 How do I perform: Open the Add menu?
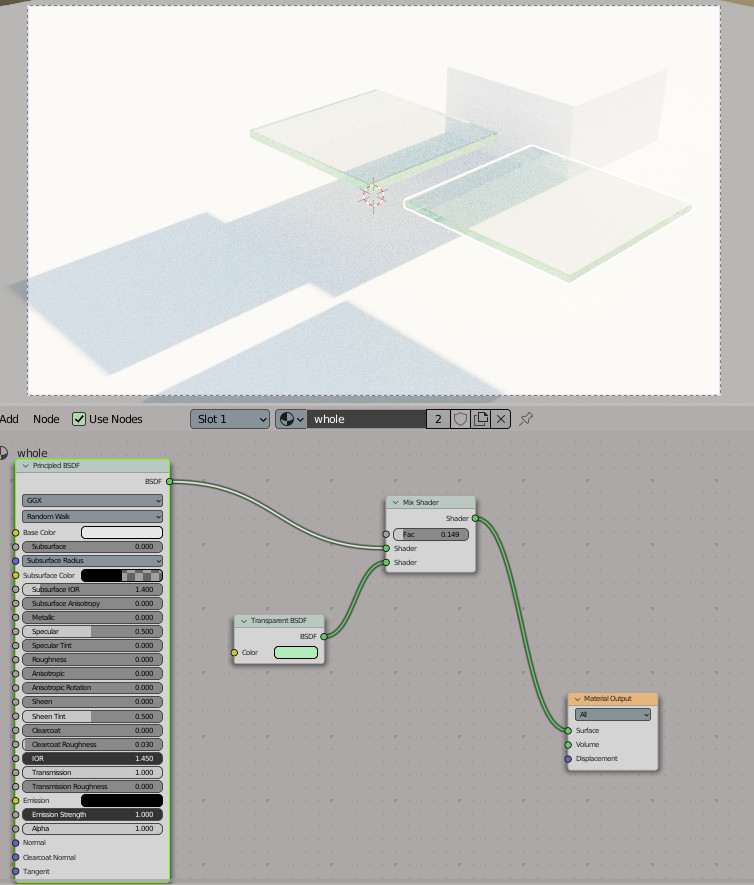coord(9,419)
